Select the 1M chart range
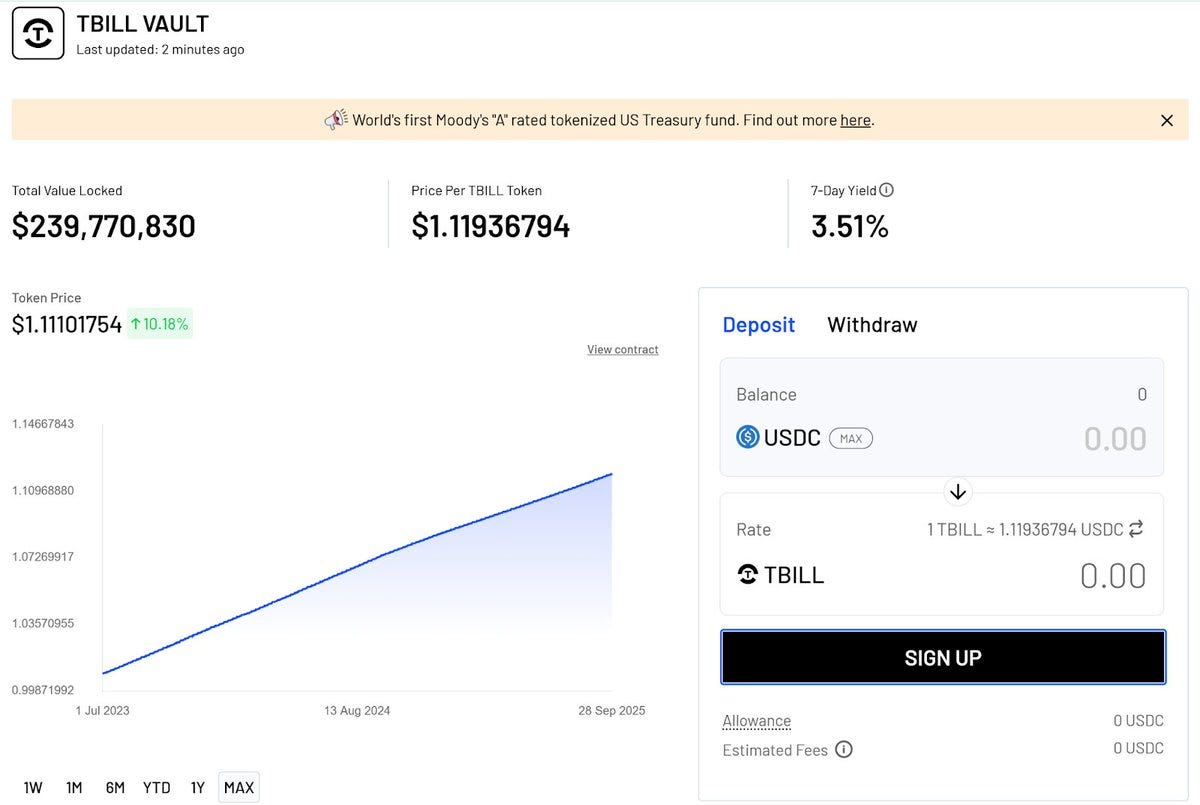The width and height of the screenshot is (1200, 805). (74, 787)
